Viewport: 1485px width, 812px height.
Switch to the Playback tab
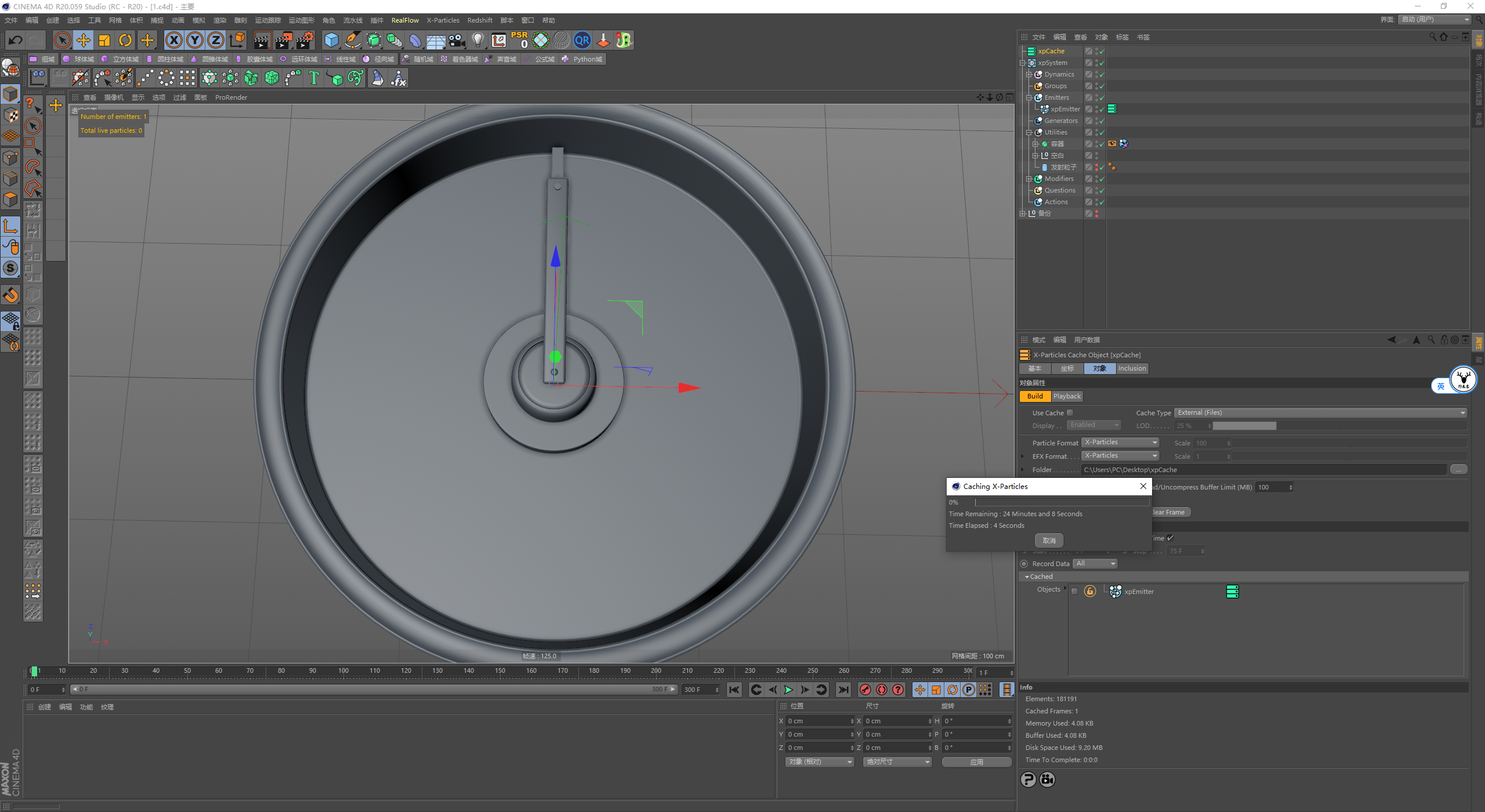coord(1067,396)
